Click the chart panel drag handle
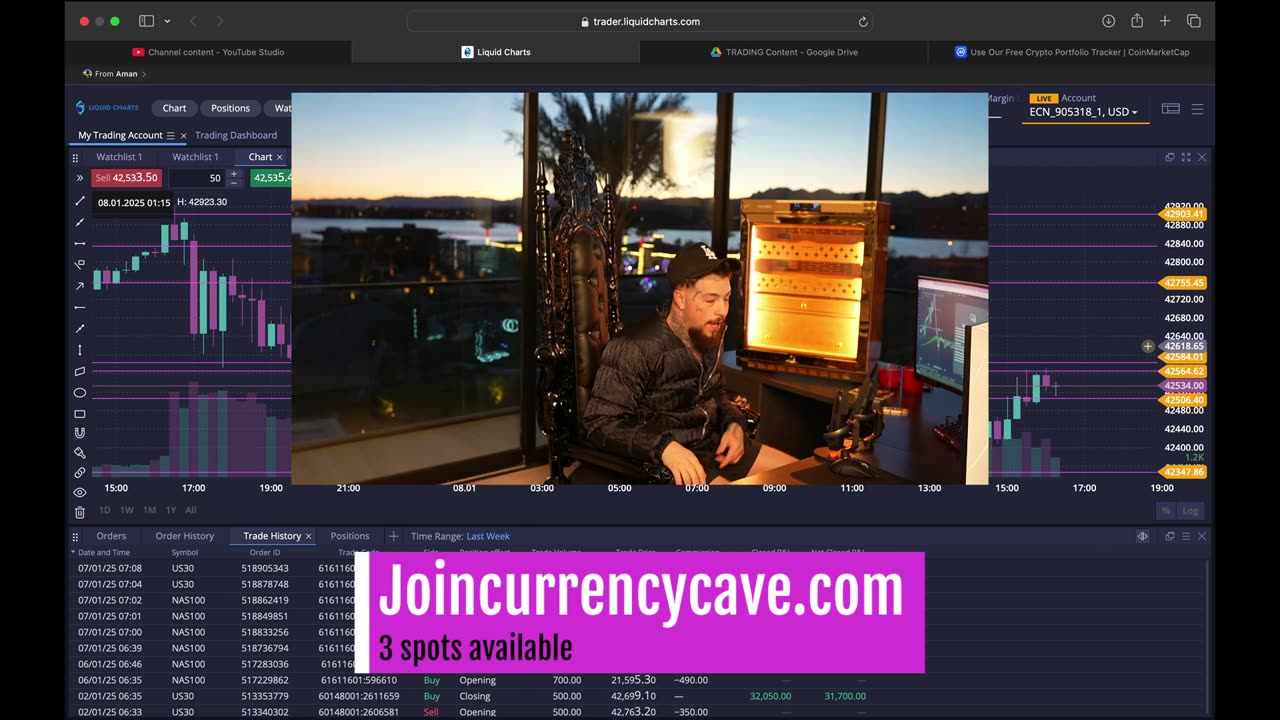1280x720 pixels. (x=75, y=158)
